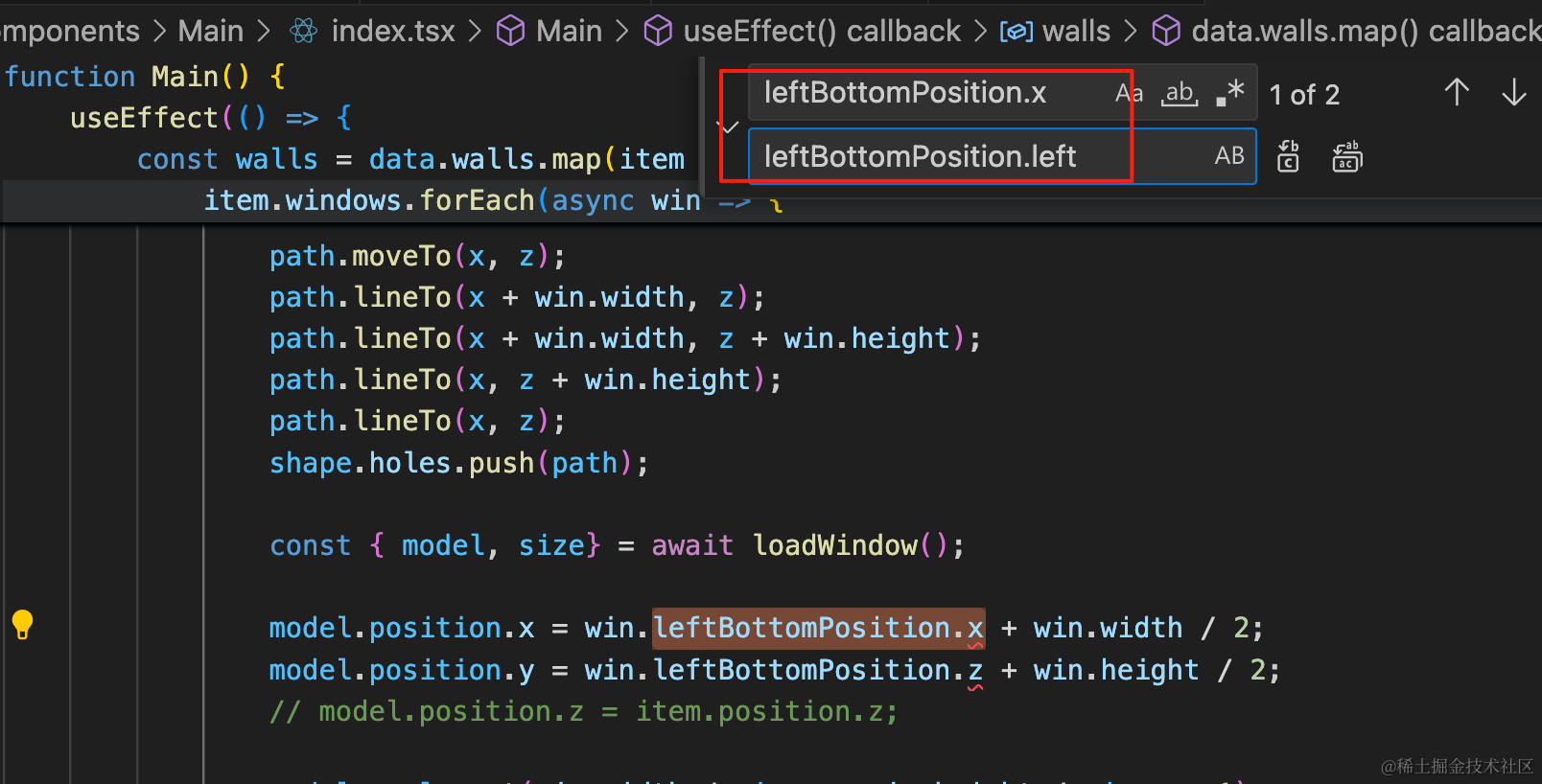This screenshot has width=1542, height=784.
Task: Click 'win.height / 2' in model.position.y line
Action: click(x=1150, y=670)
